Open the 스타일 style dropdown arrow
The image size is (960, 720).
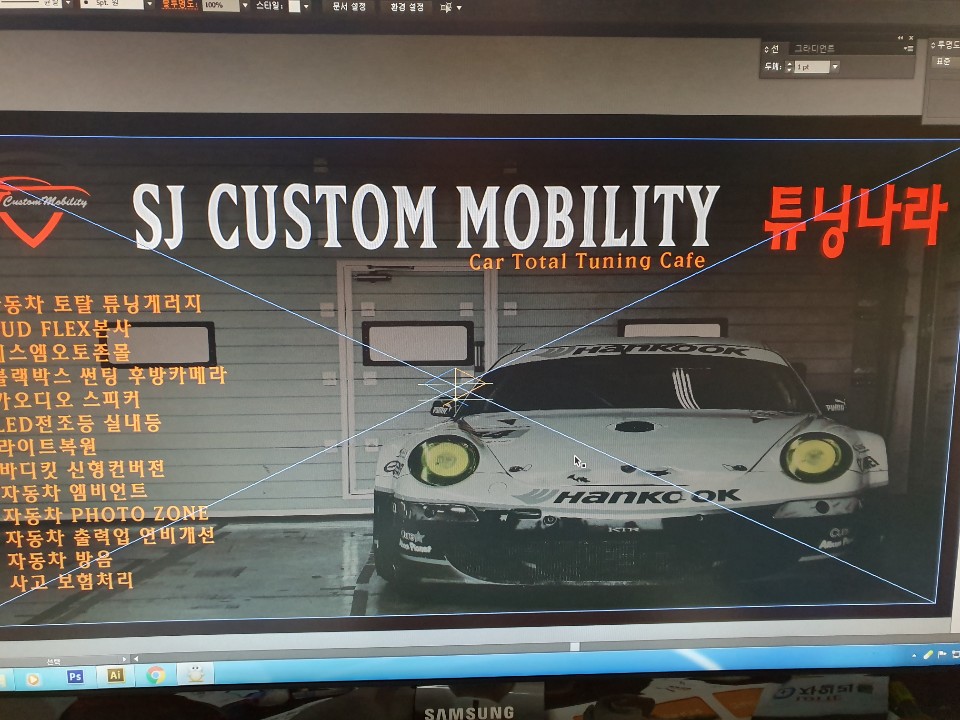pos(306,7)
